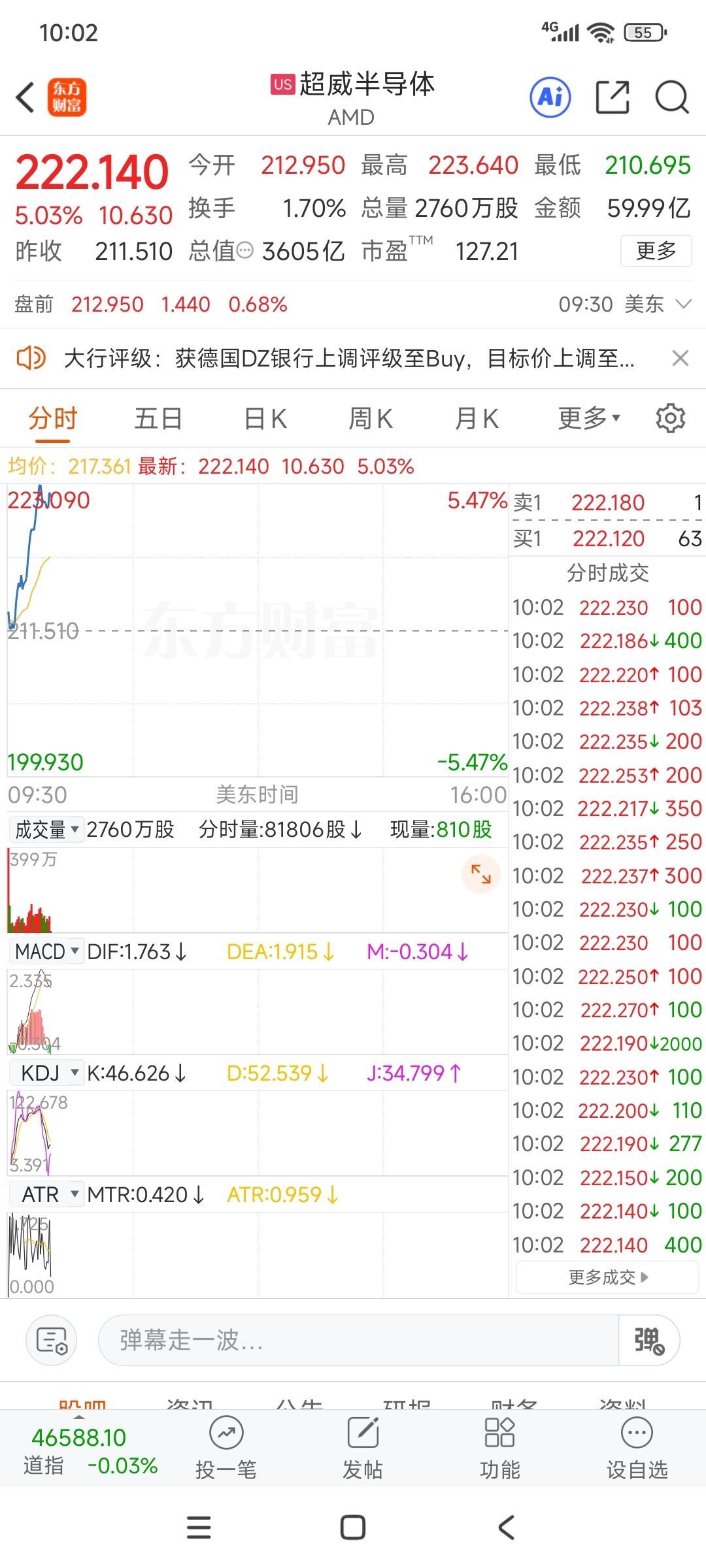706x1568 pixels.
Task: Tap the share/export icon
Action: click(613, 97)
